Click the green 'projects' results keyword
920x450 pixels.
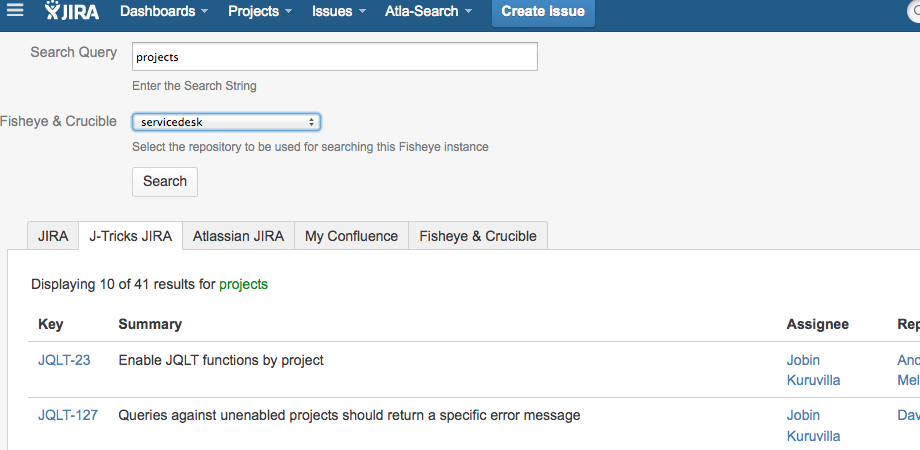243,285
